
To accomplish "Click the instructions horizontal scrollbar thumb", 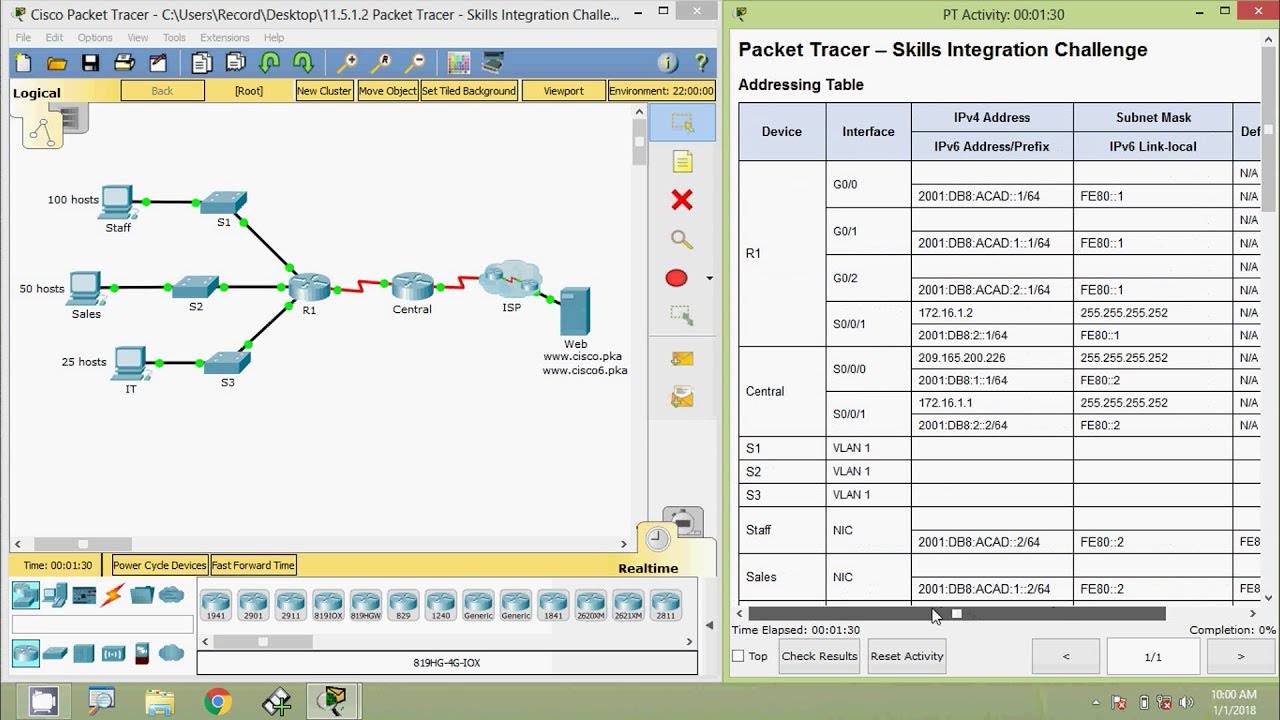I will pos(957,614).
